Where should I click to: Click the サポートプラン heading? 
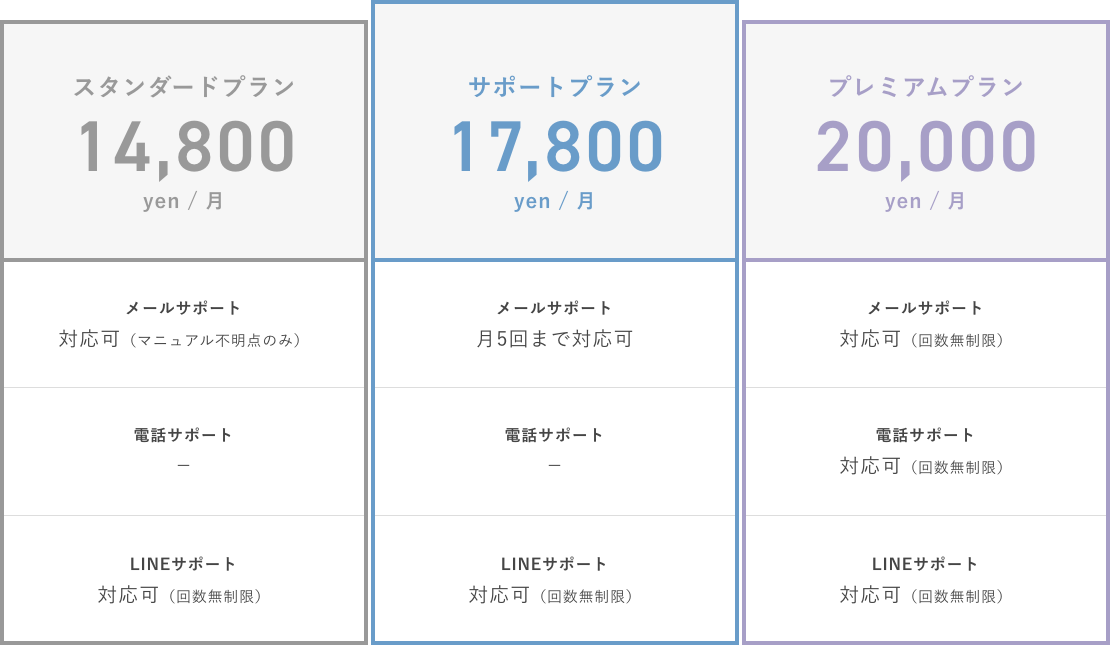pyautogui.click(x=555, y=87)
